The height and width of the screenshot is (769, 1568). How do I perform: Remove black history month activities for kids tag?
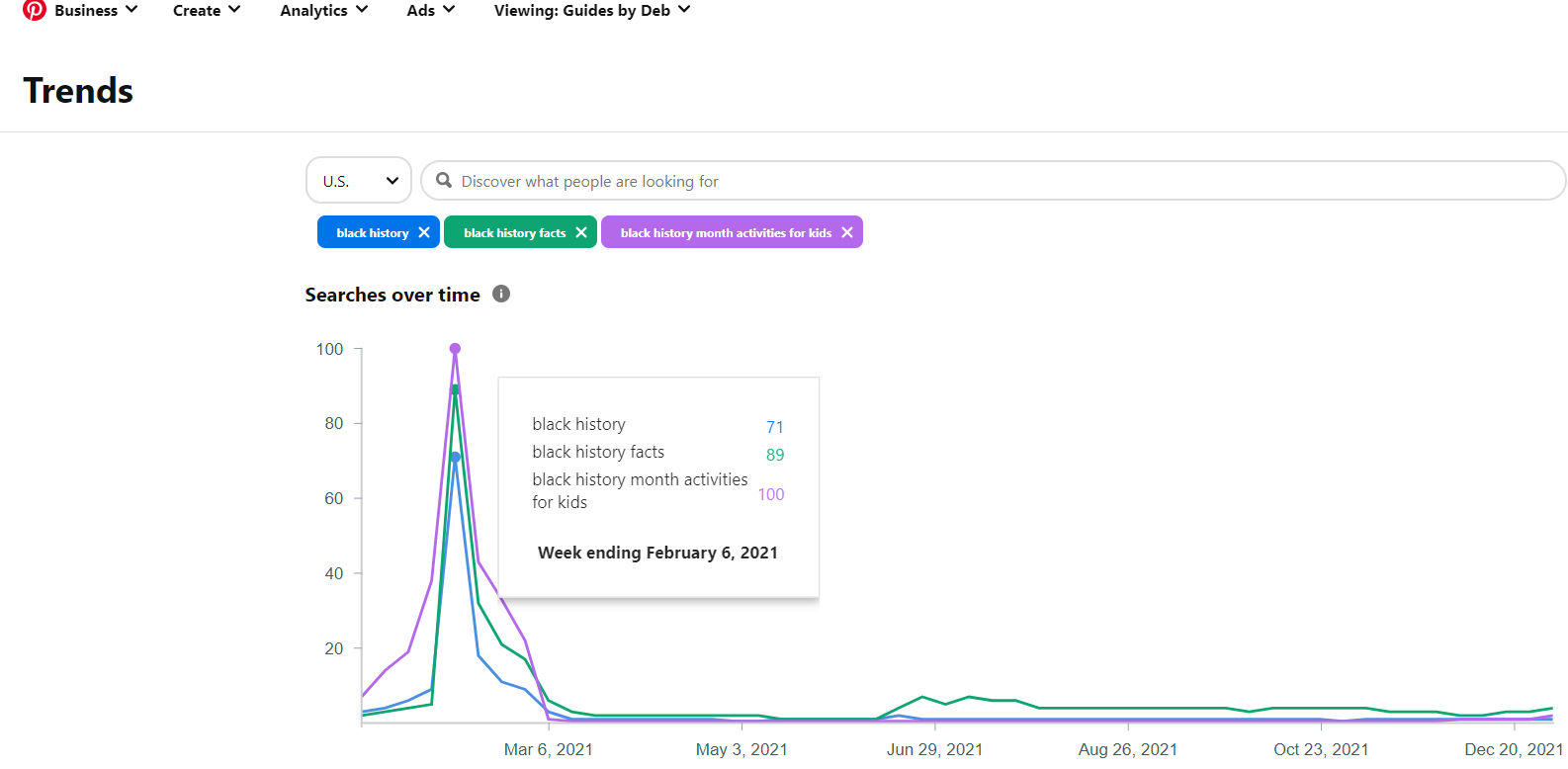[x=847, y=232]
